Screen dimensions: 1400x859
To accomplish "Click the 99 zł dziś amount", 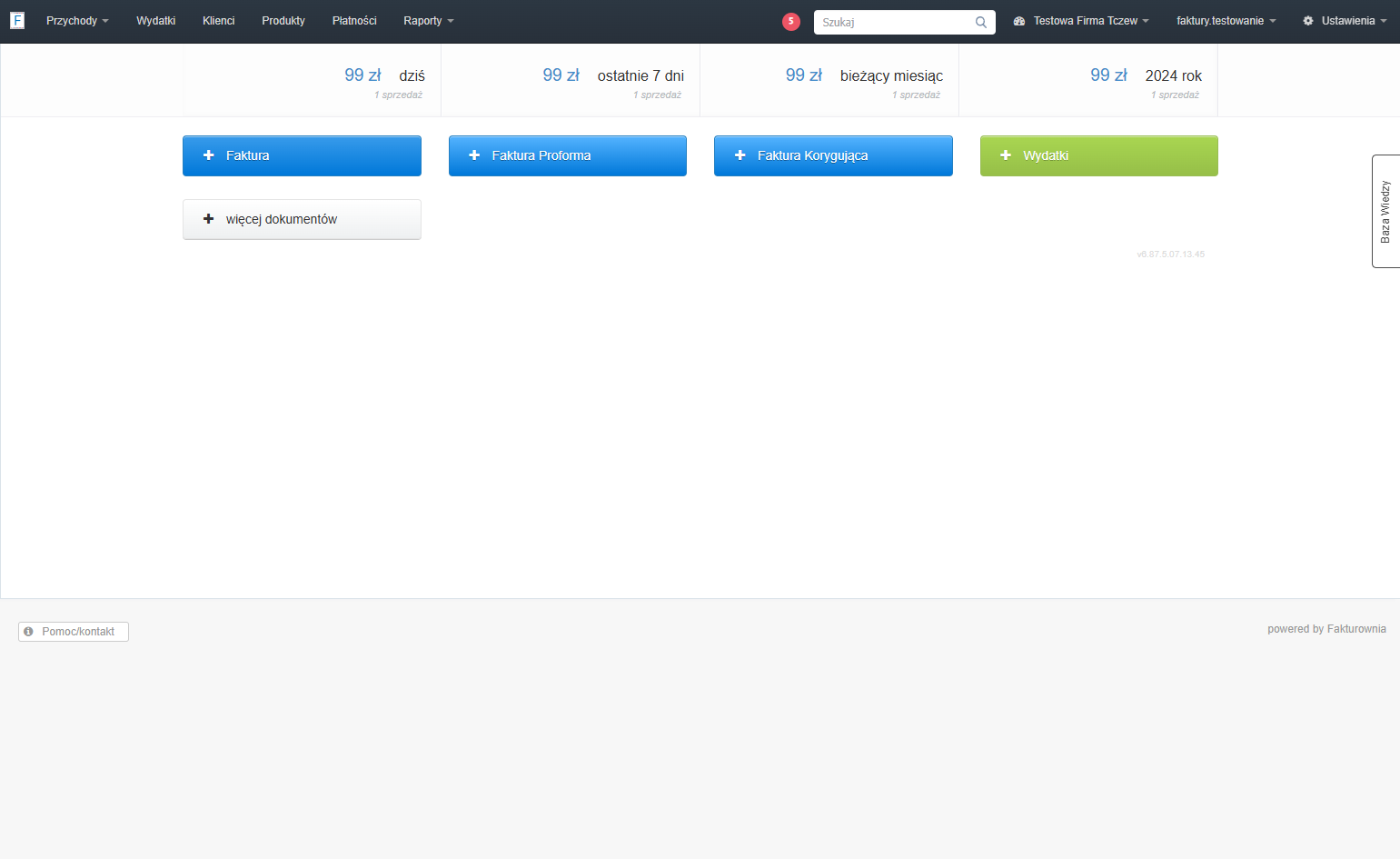I will (362, 75).
